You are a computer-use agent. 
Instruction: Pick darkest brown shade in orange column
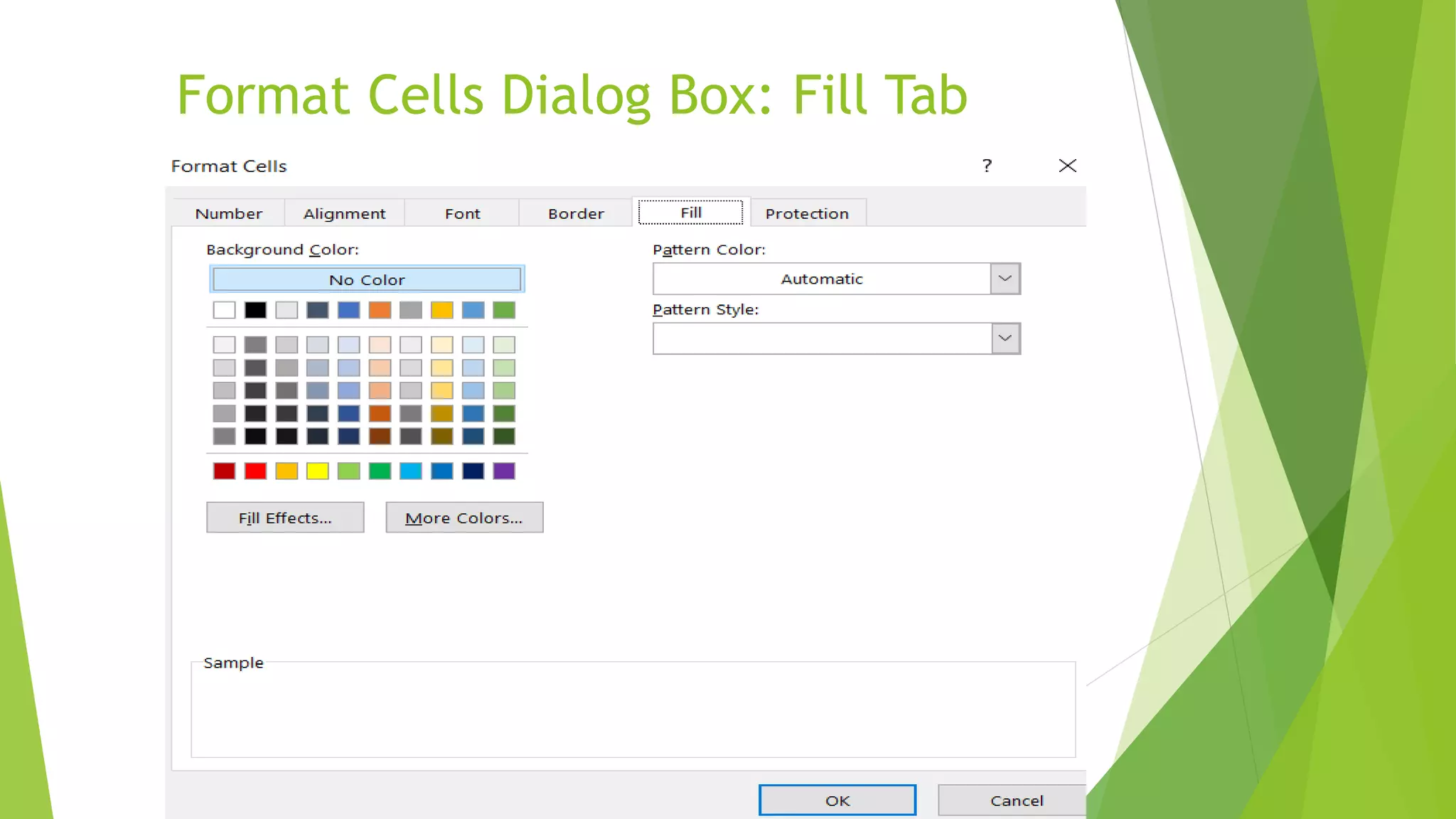(380, 436)
